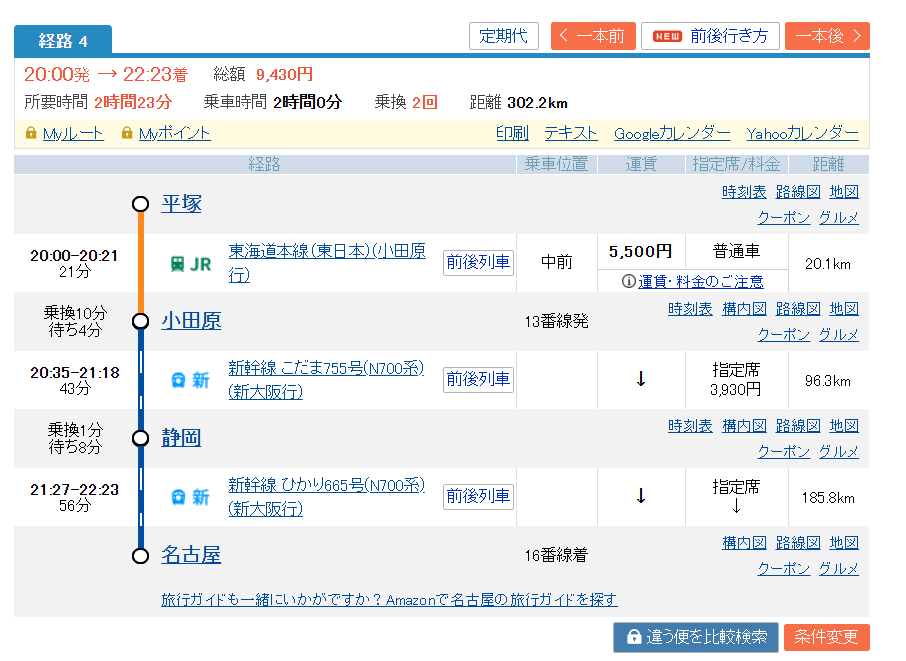The image size is (906, 661).
Task: Open 前後列車 for the 東海道本線 leg
Action: 478,263
